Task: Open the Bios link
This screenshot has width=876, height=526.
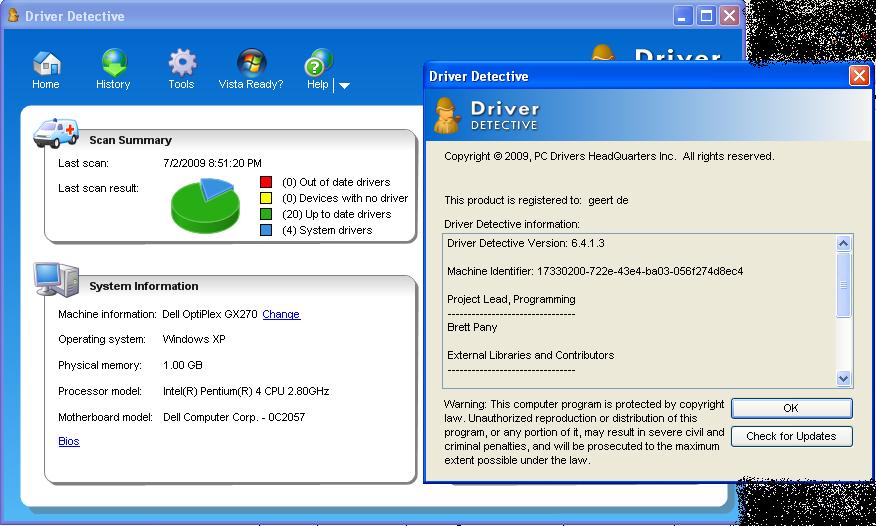Action: [69, 441]
